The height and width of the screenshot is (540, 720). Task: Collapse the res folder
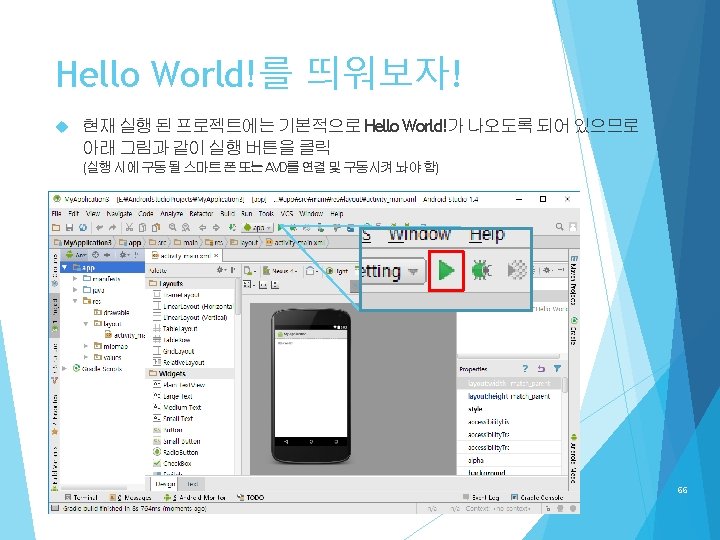(75, 301)
